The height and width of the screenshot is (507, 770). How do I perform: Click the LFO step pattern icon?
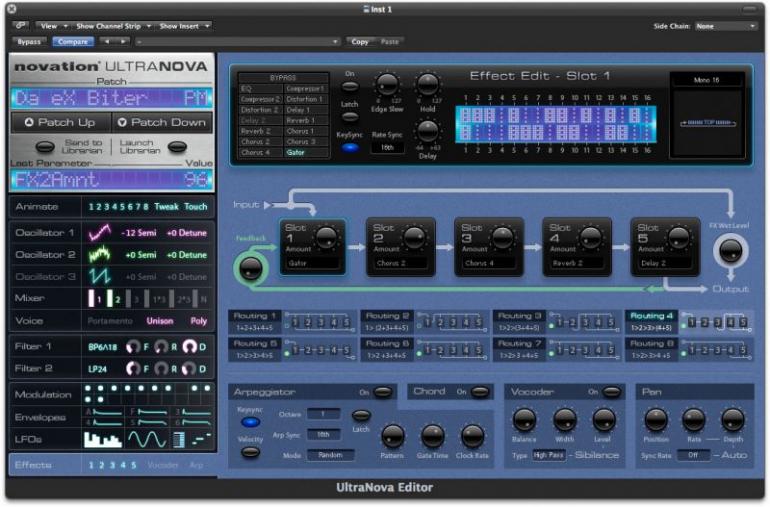click(x=103, y=439)
